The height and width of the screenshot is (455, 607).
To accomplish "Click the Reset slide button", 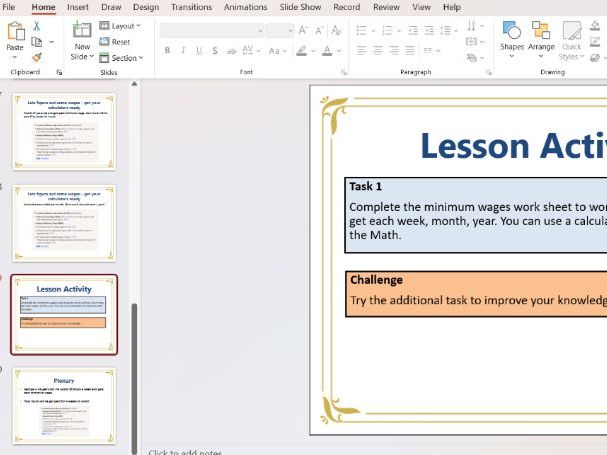I will [x=115, y=42].
